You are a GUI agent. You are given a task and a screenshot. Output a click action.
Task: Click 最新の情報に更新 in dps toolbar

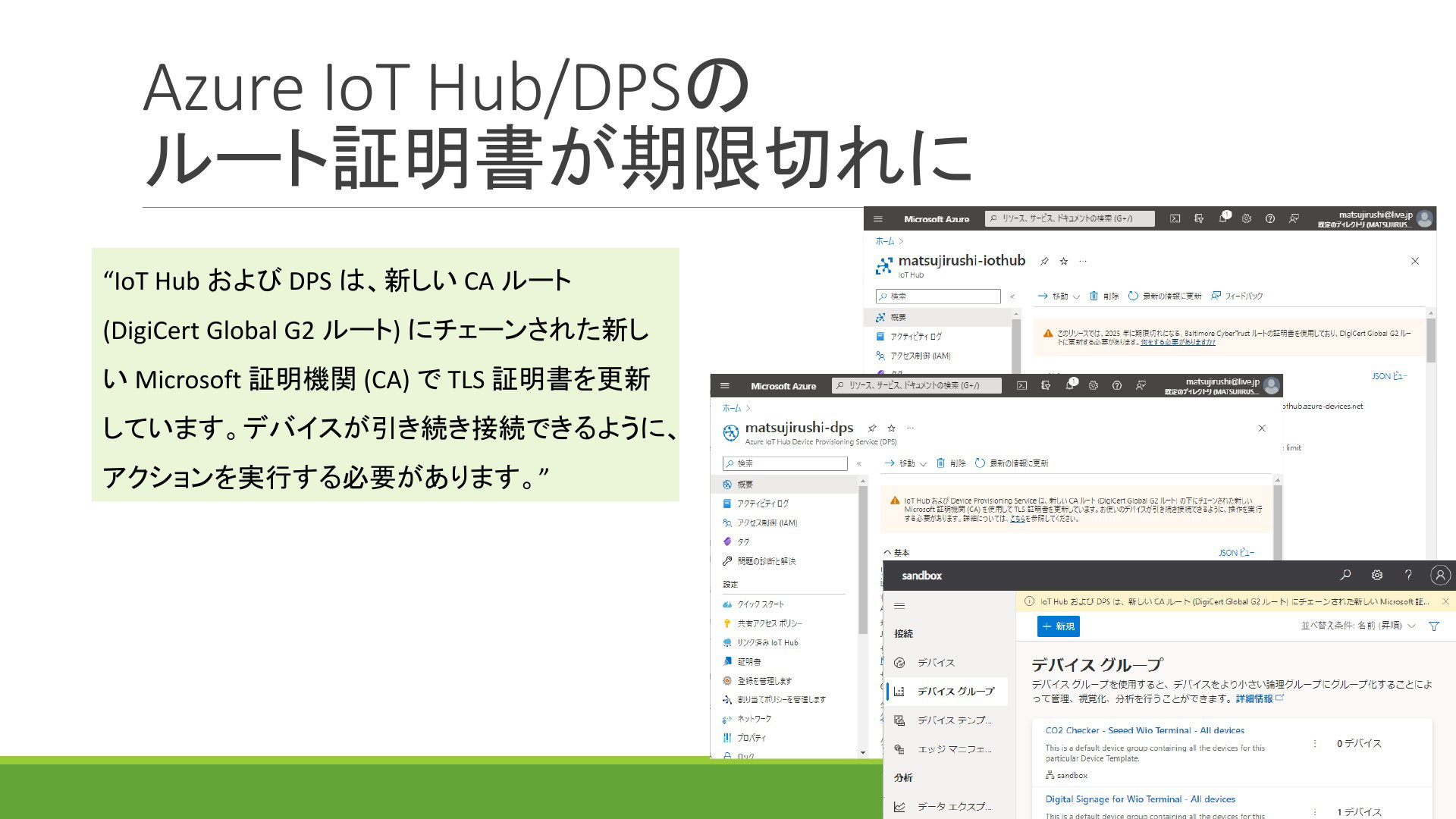click(x=1012, y=463)
